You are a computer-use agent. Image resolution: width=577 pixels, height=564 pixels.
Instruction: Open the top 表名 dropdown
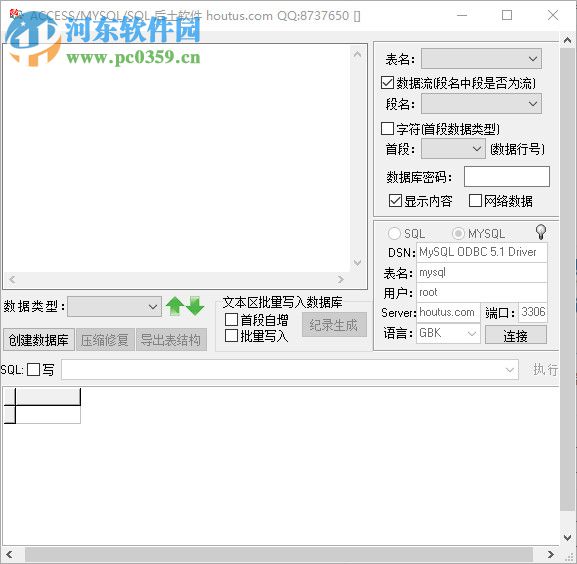(481, 59)
